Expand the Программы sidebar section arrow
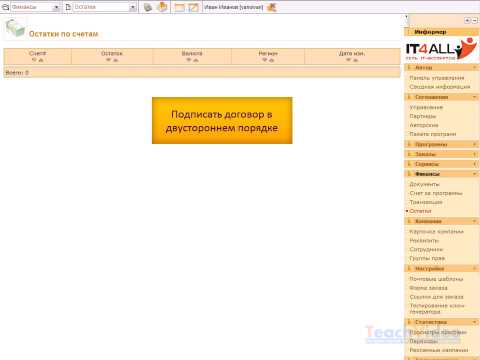 coord(475,144)
